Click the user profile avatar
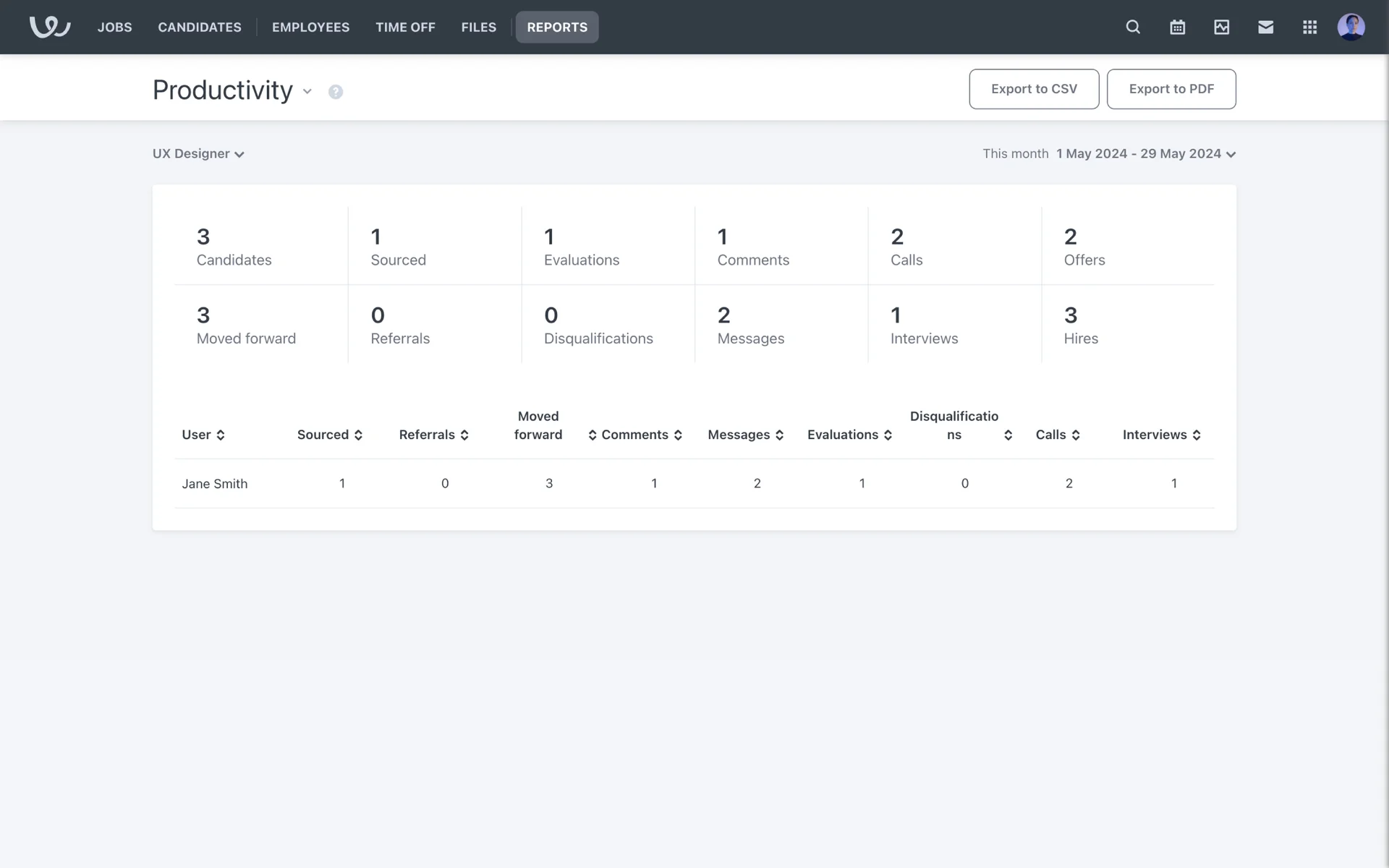The image size is (1389, 868). [x=1351, y=27]
